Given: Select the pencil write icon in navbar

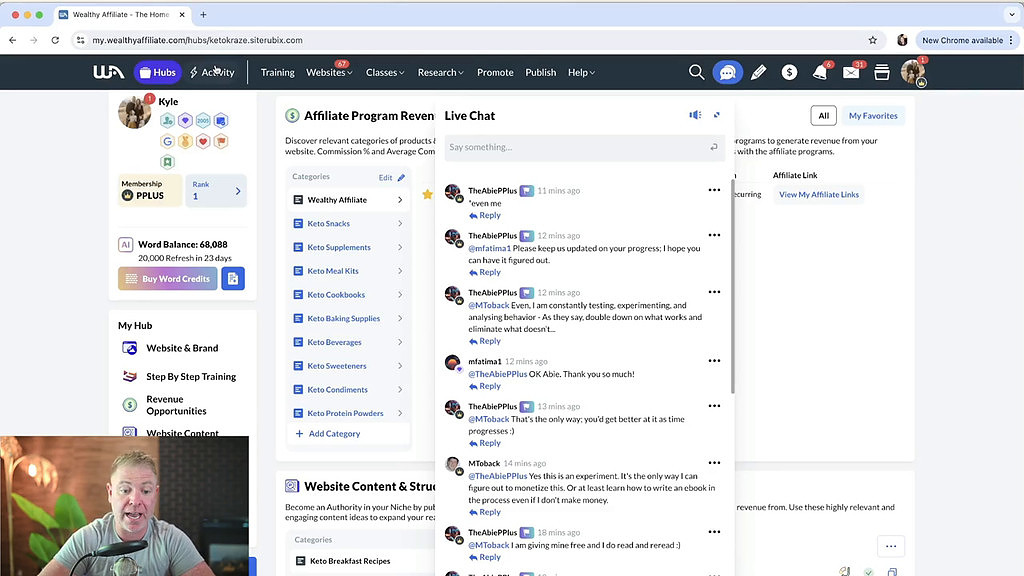Looking at the screenshot, I should (x=758, y=71).
